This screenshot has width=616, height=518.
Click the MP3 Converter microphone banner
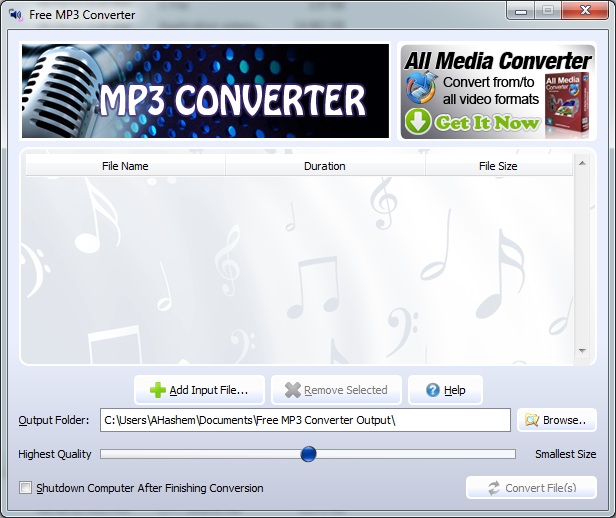tap(204, 91)
